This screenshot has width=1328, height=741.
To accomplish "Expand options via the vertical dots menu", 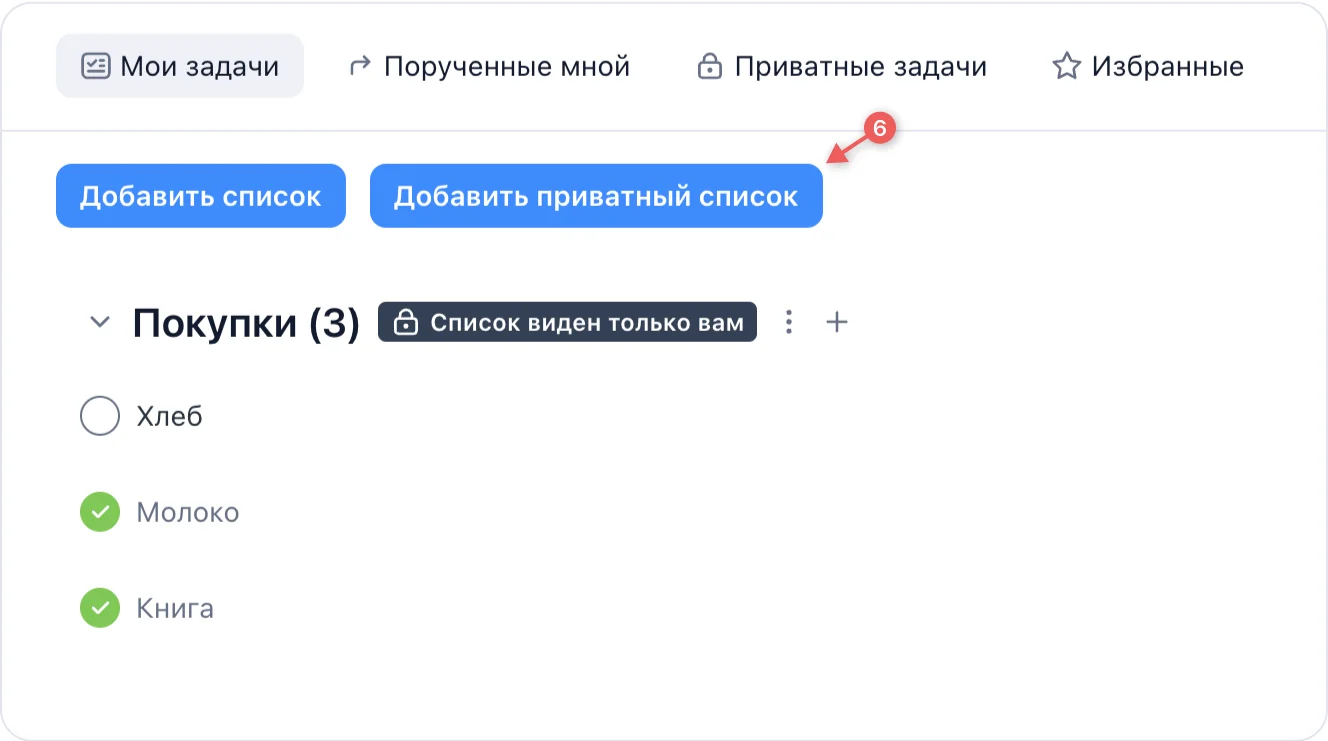I will tap(789, 322).
